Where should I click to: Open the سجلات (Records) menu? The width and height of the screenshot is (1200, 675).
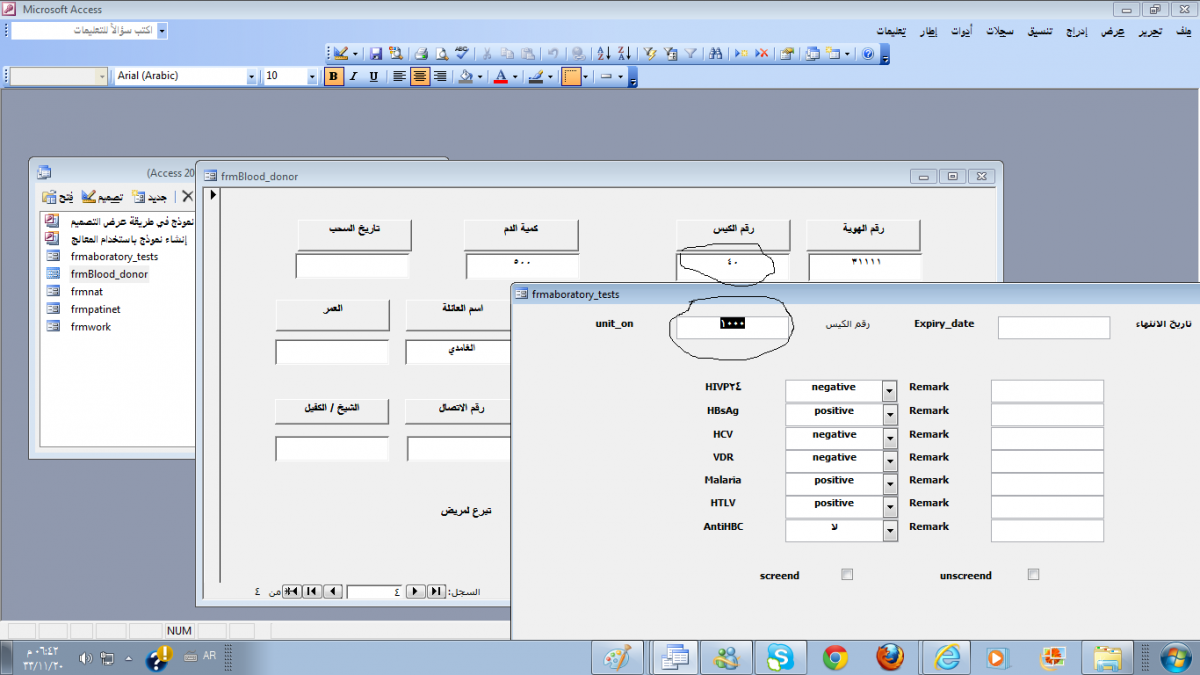(x=999, y=32)
